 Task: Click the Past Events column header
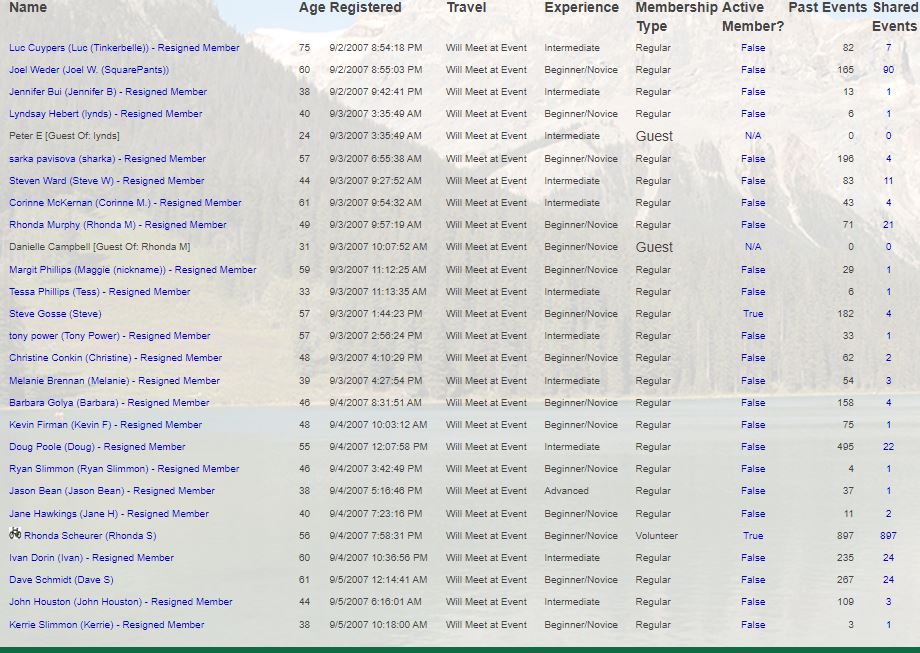coord(828,8)
